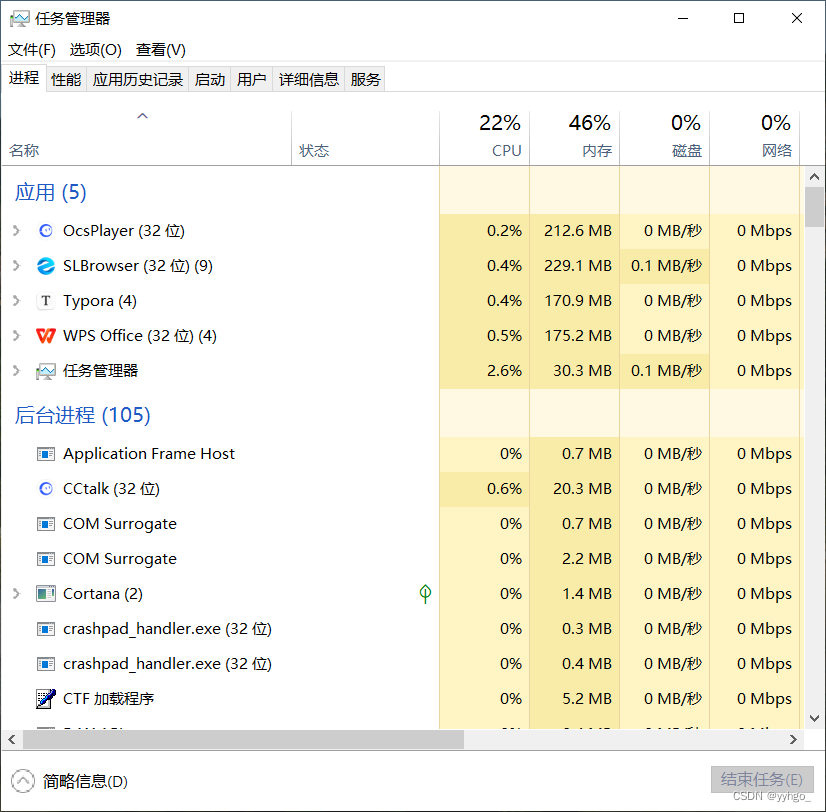This screenshot has height=812, width=826.
Task: Select the 应用 (5) group header
Action: [x=51, y=192]
